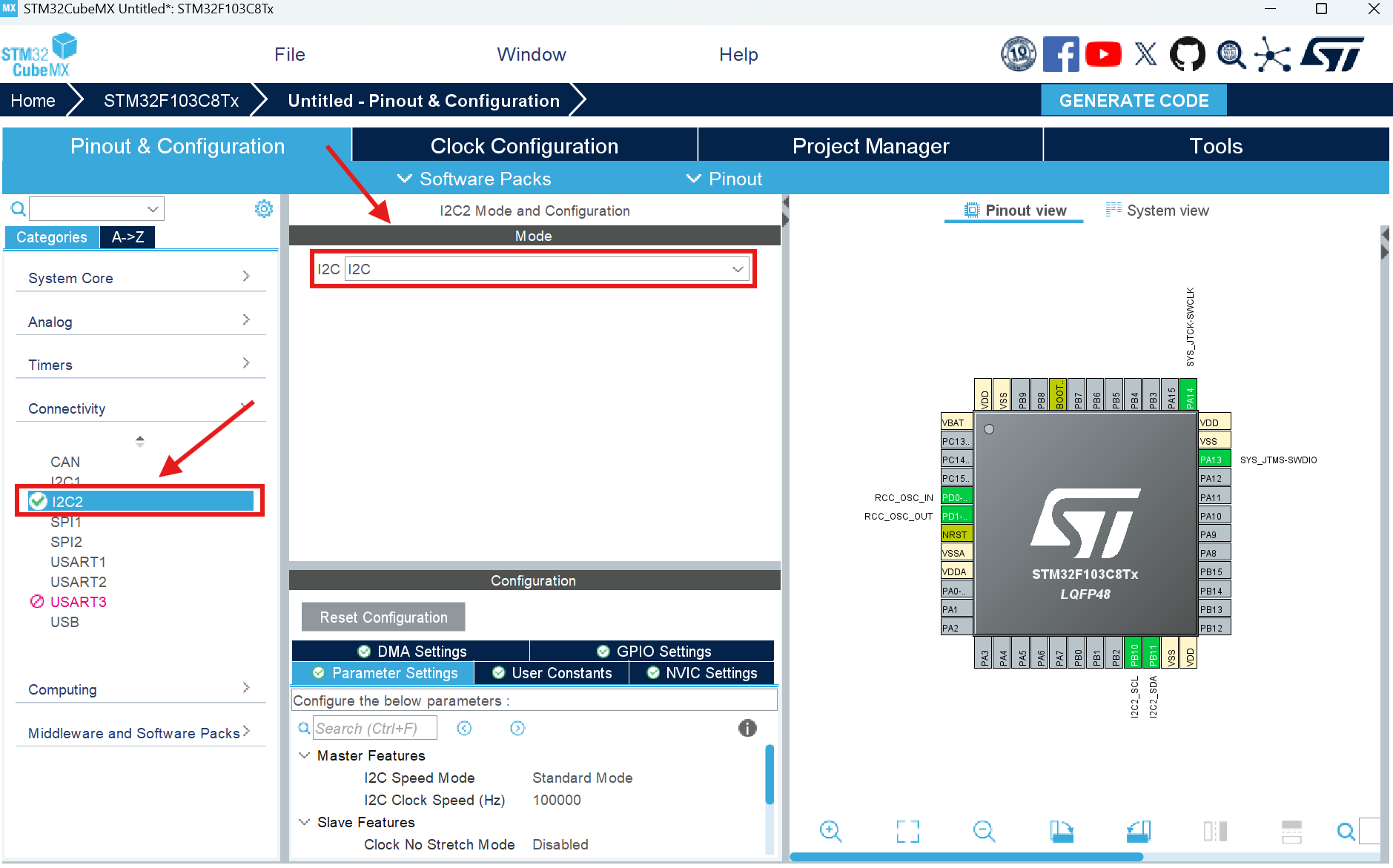
Task: Click the GENERATE CODE button
Action: point(1134,100)
